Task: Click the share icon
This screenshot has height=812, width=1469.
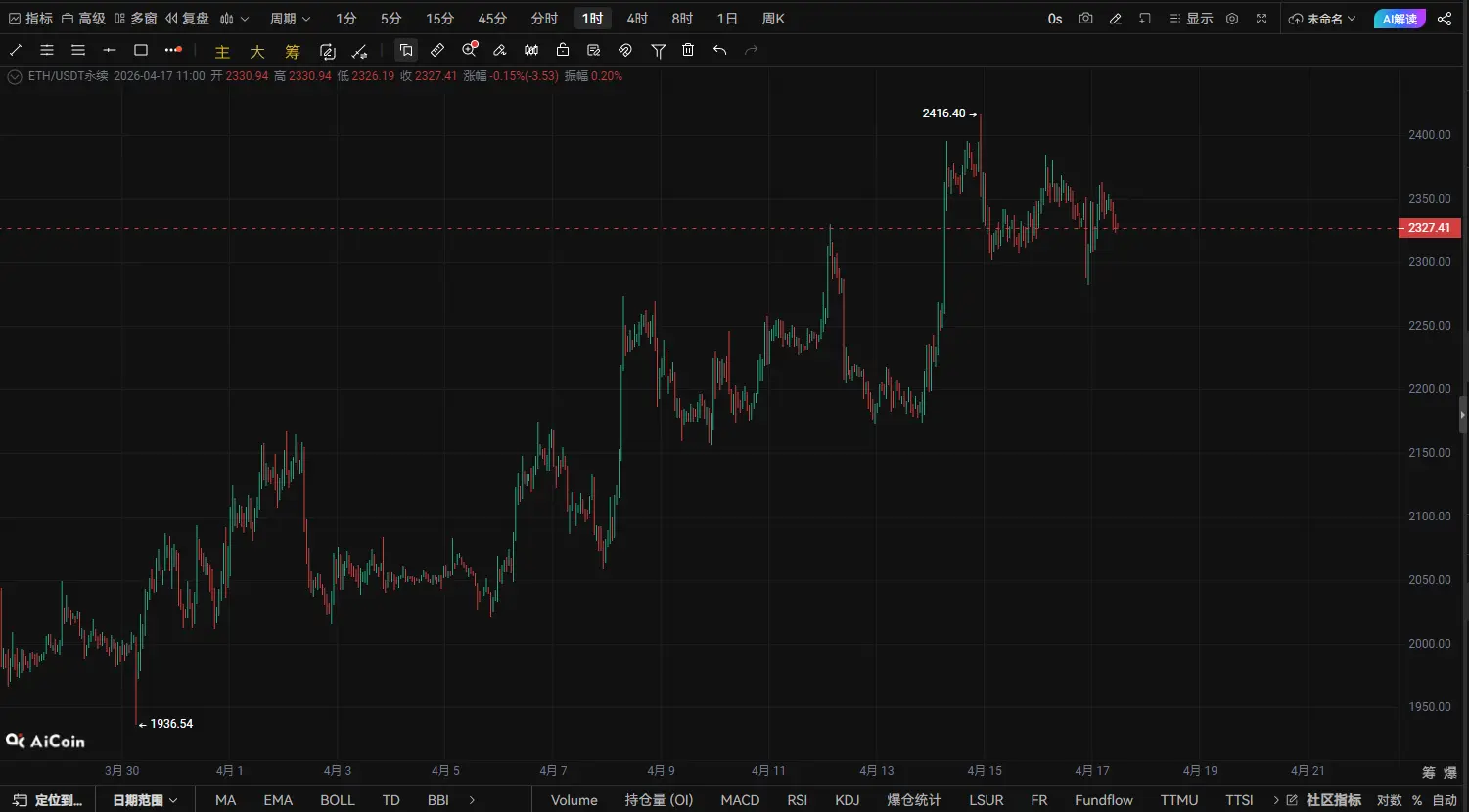Action: pyautogui.click(x=1445, y=19)
